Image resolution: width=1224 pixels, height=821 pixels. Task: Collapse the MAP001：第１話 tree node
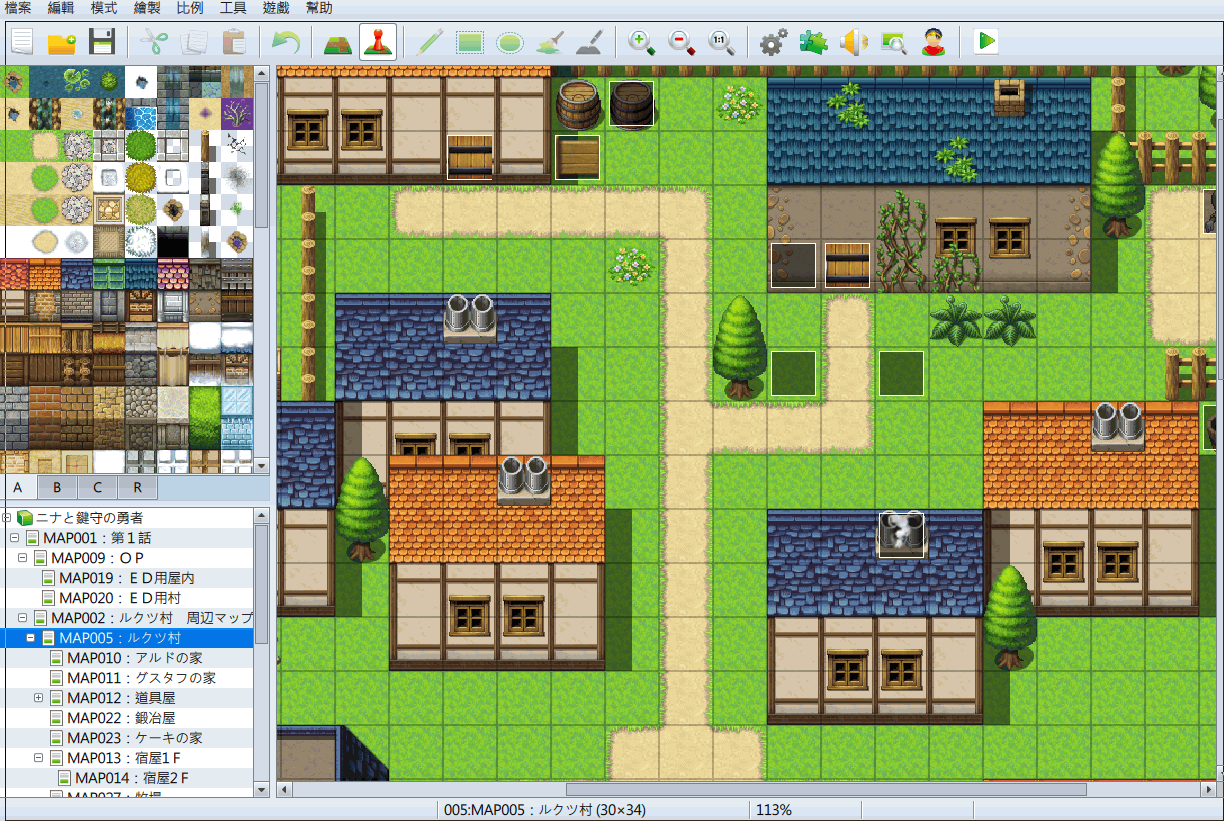[x=14, y=538]
